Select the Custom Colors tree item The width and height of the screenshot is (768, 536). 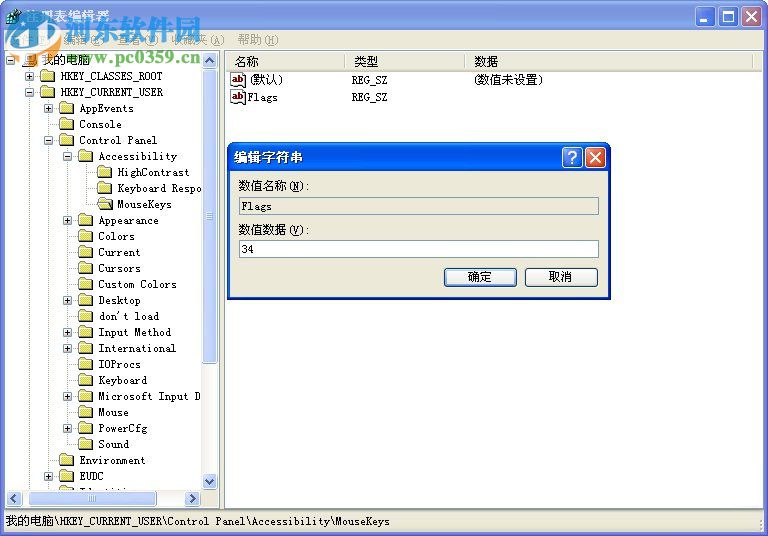coord(137,284)
